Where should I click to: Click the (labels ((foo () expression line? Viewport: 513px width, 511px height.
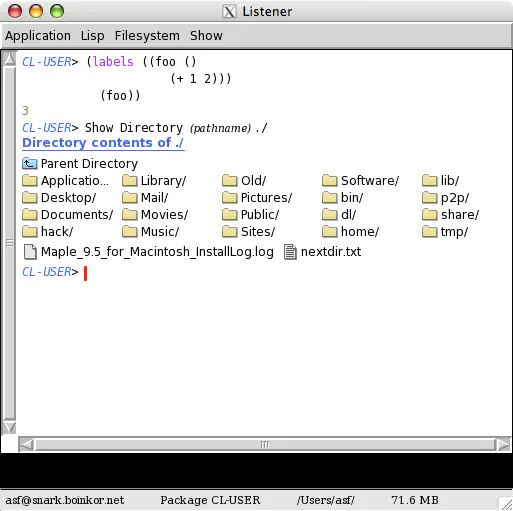pos(141,62)
